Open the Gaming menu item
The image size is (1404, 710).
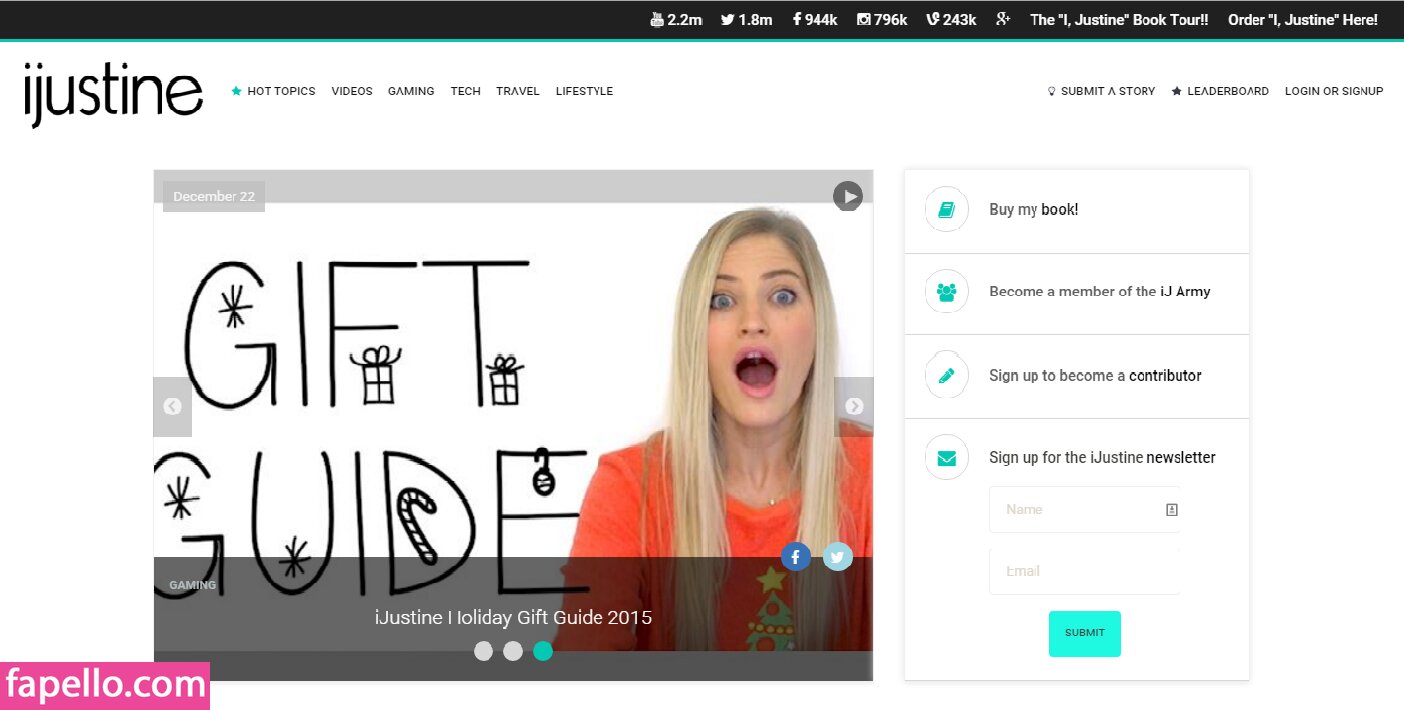pos(411,91)
